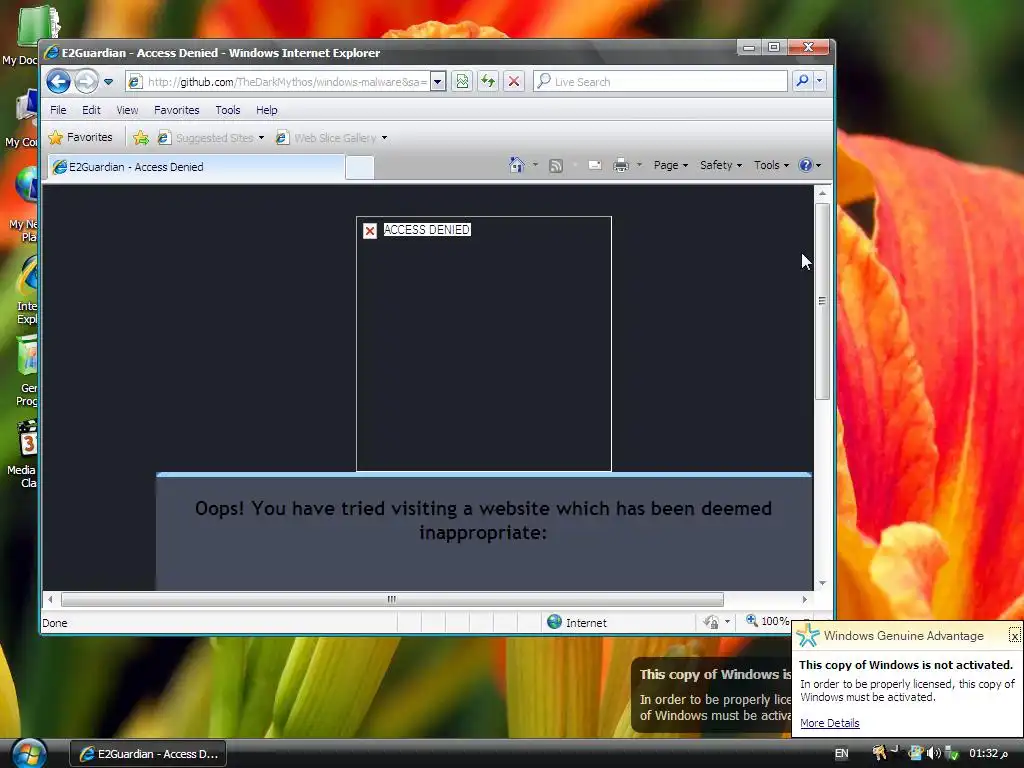Expand the Web Slice Gallery dropdown arrow
Screen dimensions: 1024x768
click(x=384, y=138)
